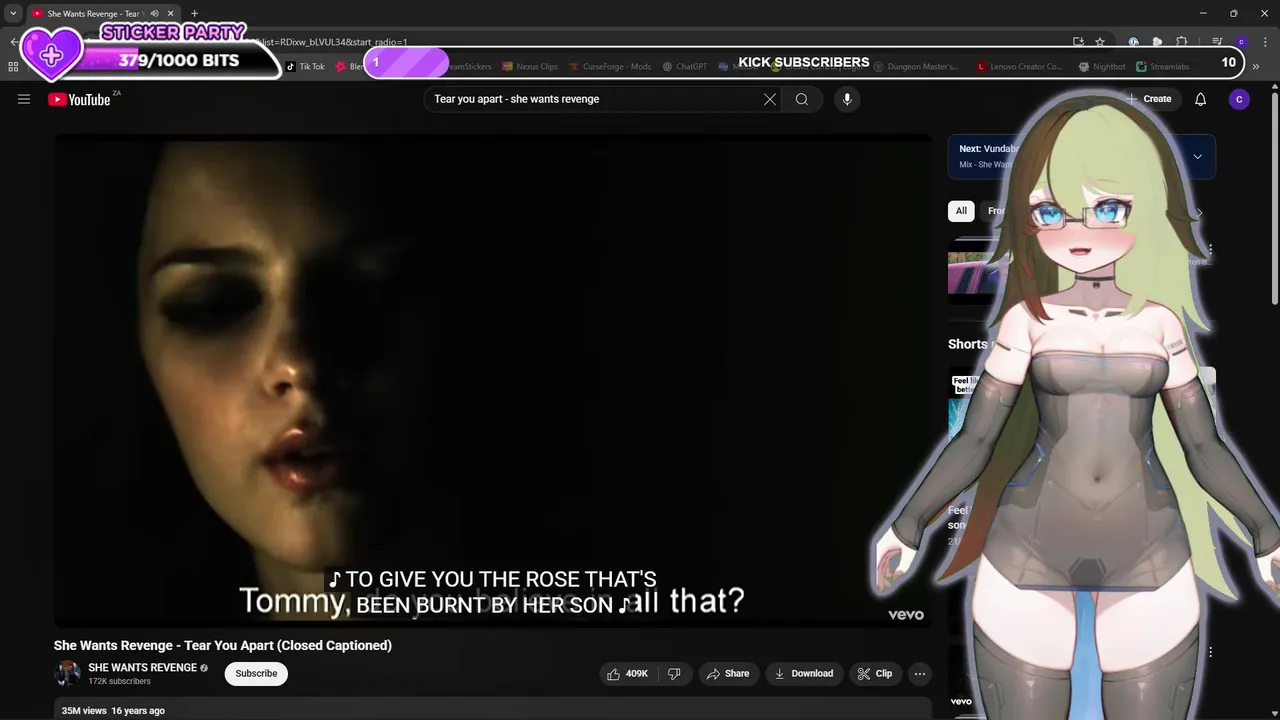Bookmark this page with the star
This screenshot has width=1280, height=720.
[x=1100, y=42]
